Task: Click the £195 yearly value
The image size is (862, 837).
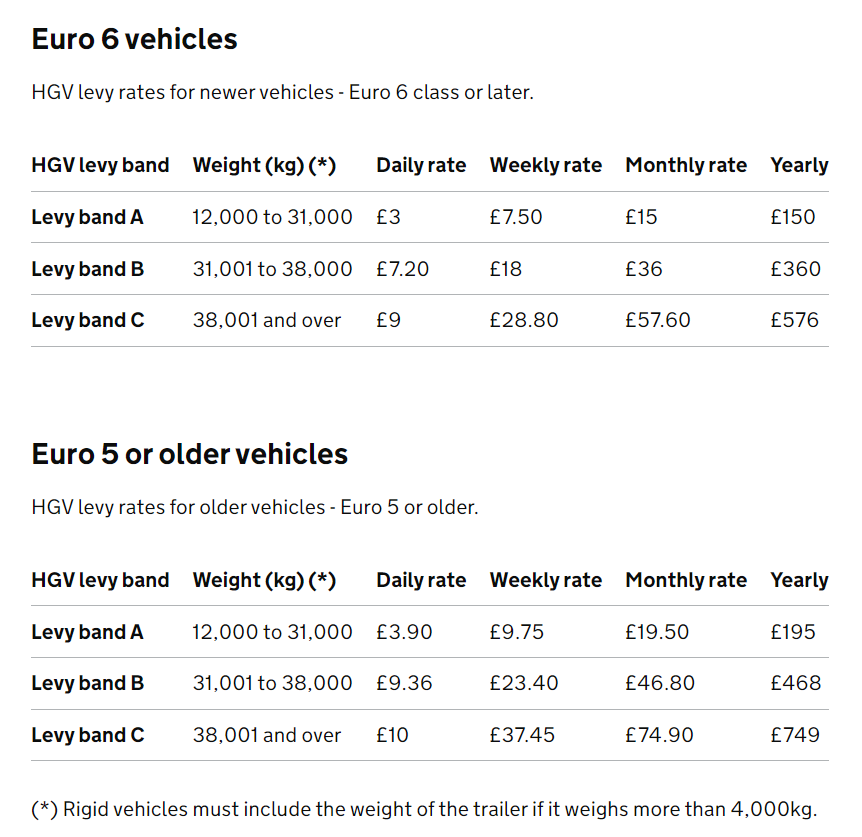Action: (x=793, y=632)
